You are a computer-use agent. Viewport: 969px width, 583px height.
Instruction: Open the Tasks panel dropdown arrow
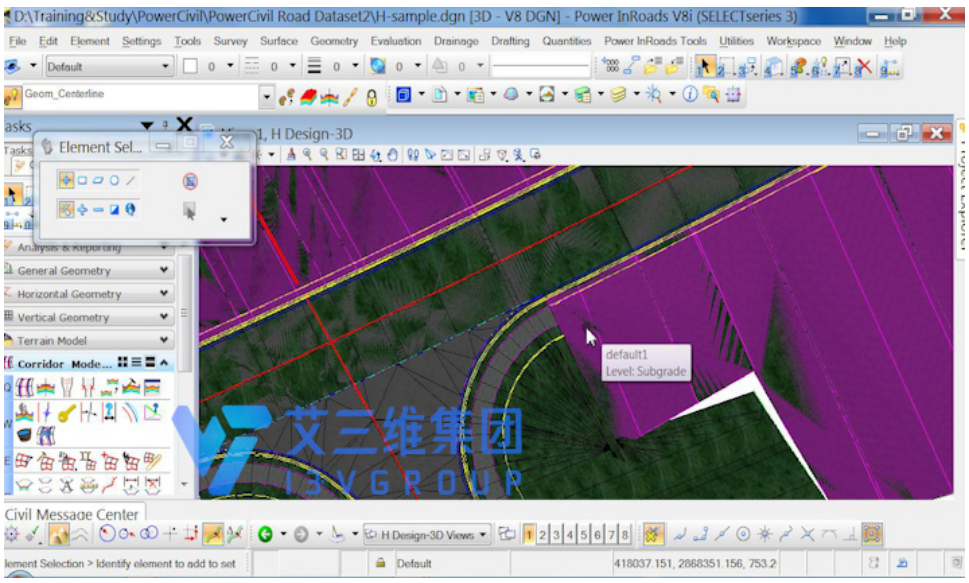point(147,126)
